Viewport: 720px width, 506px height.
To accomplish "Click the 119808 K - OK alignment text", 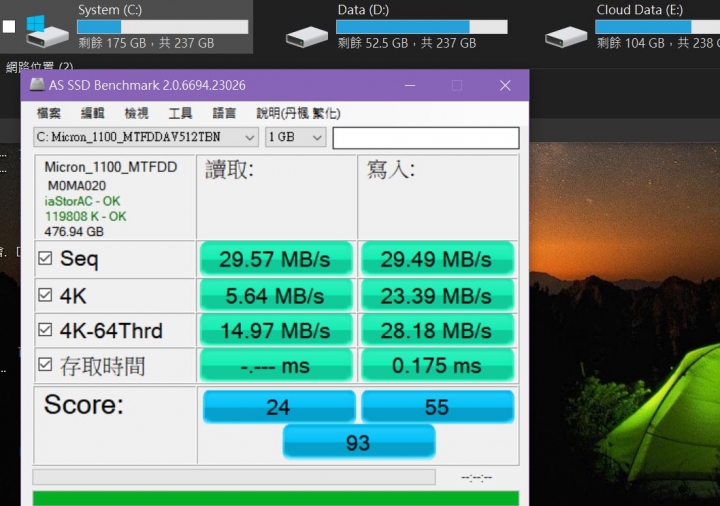I will coord(85,216).
